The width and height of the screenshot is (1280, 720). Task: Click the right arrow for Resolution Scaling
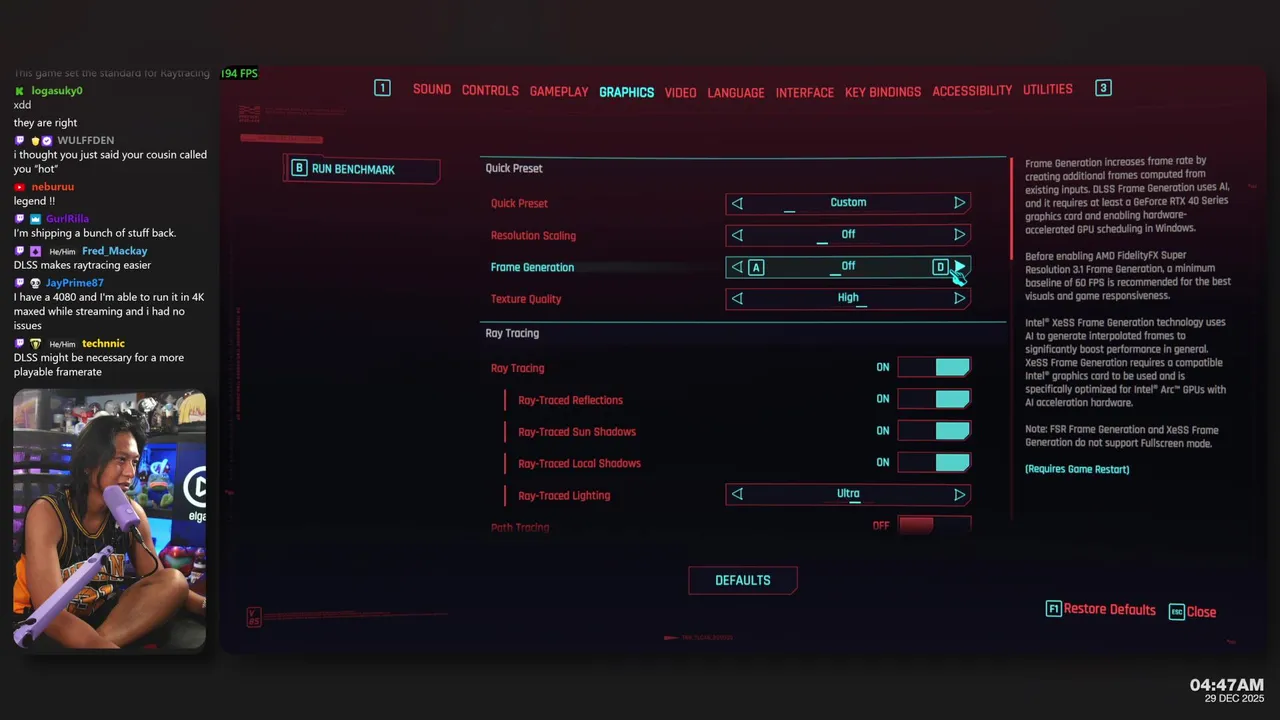tap(959, 235)
